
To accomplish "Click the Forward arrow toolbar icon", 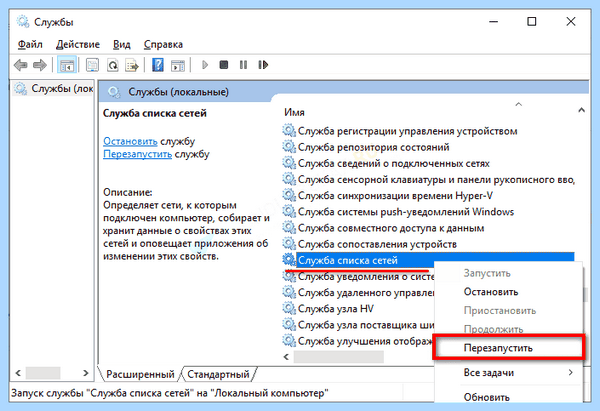I will click(40, 65).
